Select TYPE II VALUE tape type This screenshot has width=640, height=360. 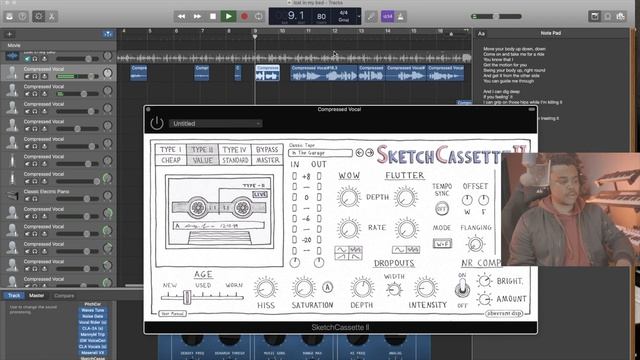[202, 155]
